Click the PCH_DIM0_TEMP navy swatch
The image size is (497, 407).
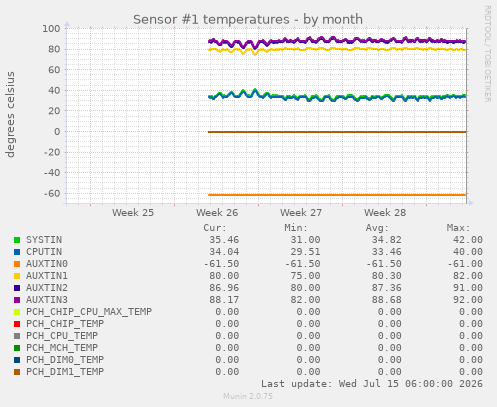click(17, 360)
